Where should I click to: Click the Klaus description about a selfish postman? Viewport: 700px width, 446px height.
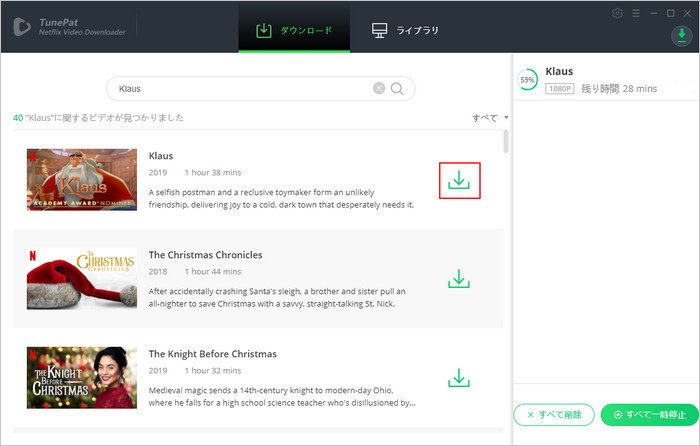(281, 199)
